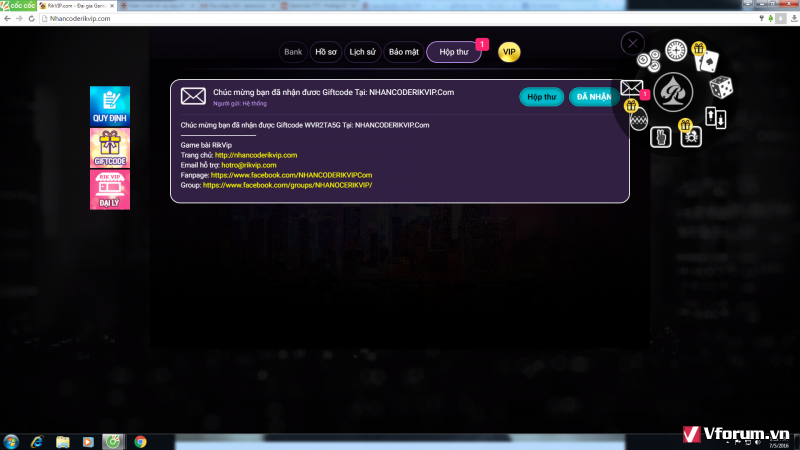
Task: Click the browser back arrow
Action: (x=7, y=18)
